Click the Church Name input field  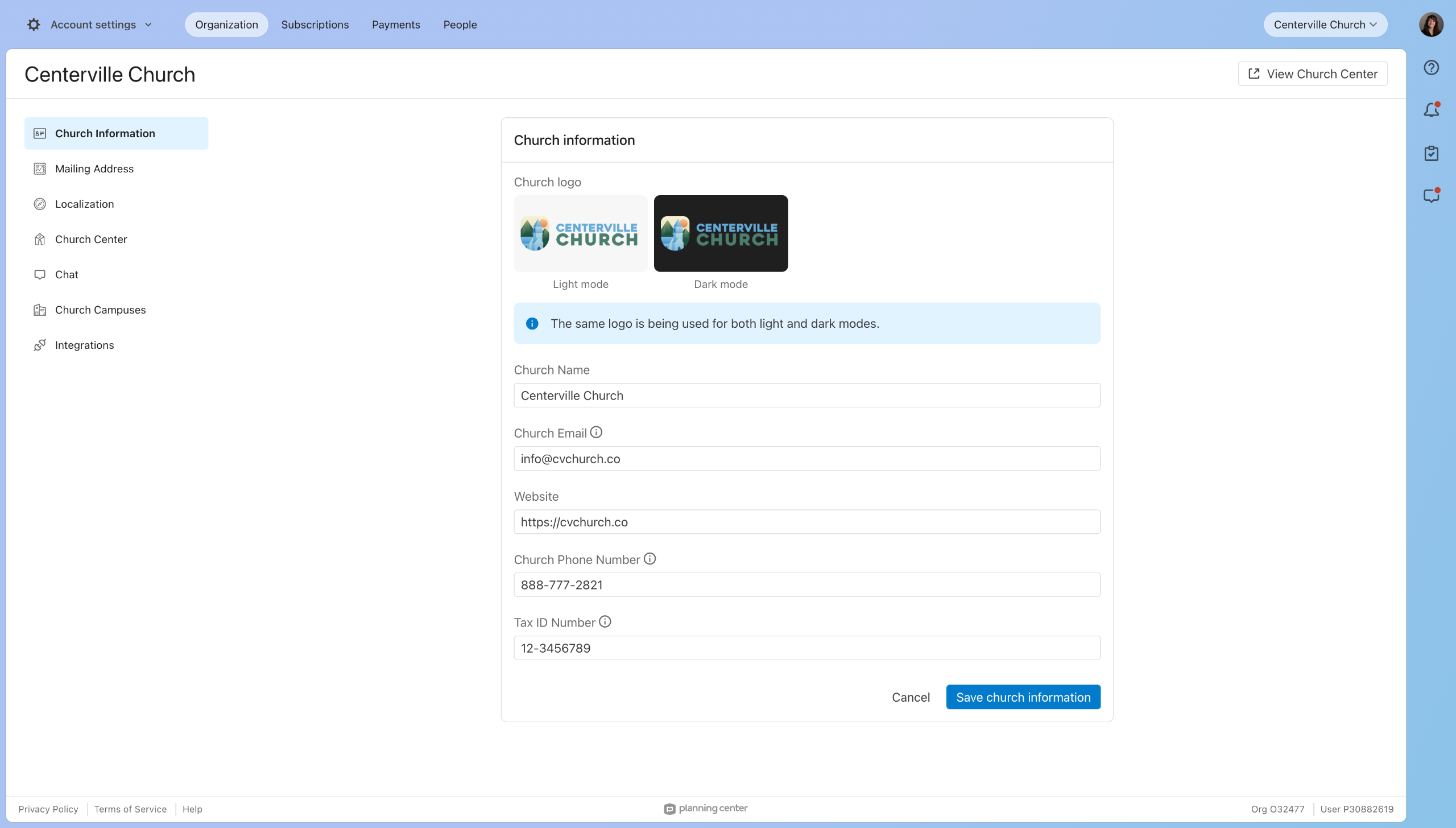[x=807, y=396]
